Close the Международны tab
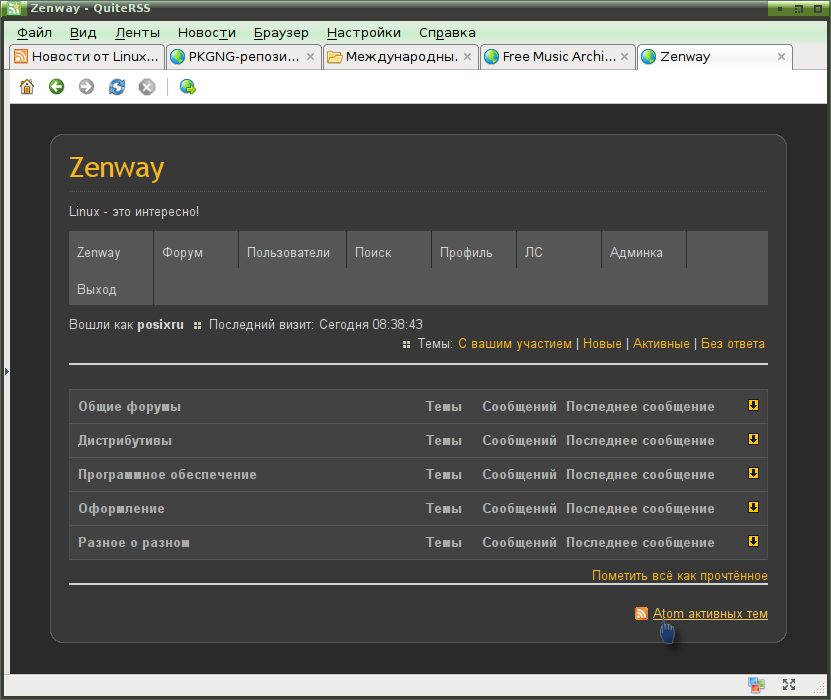This screenshot has width=831, height=700. click(467, 57)
